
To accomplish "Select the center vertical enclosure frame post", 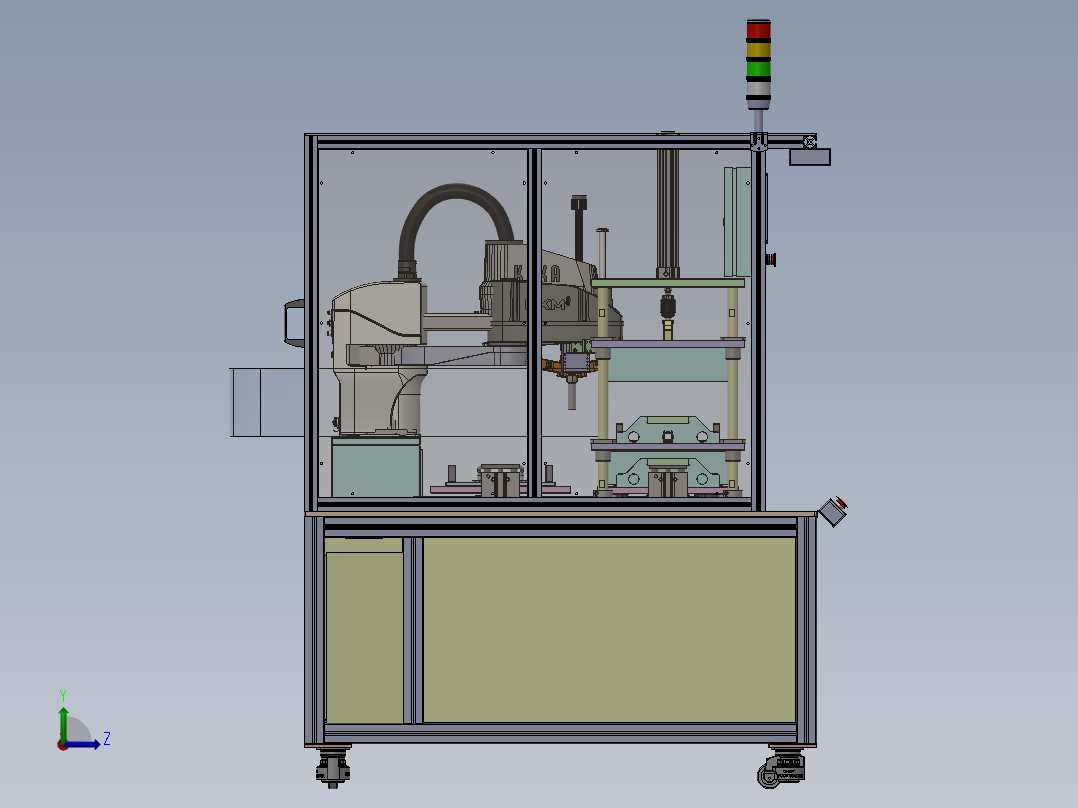I will click(534, 322).
